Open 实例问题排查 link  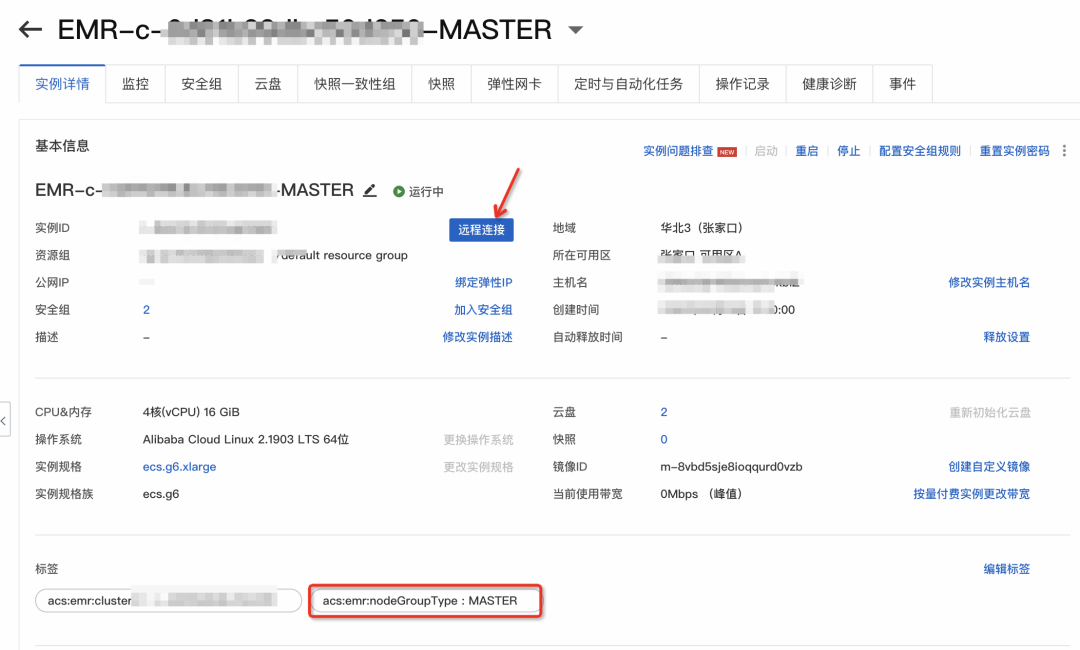(678, 151)
